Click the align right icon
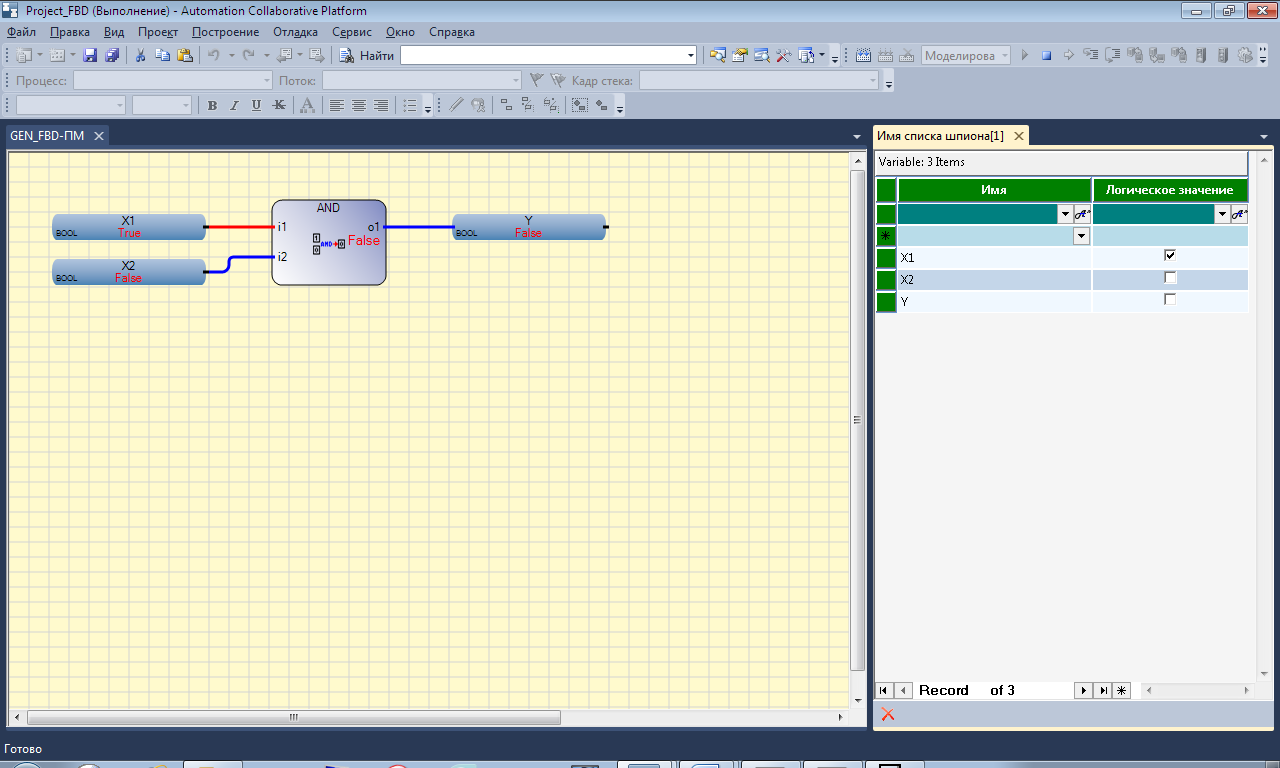The height and width of the screenshot is (768, 1280). (x=381, y=105)
